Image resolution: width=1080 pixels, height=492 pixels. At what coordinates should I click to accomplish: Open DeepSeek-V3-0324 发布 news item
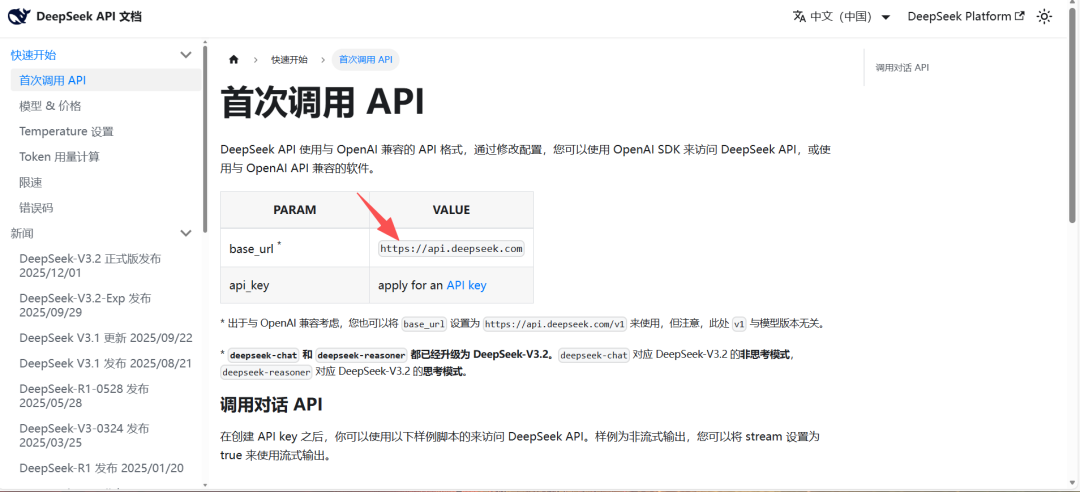pos(84,435)
